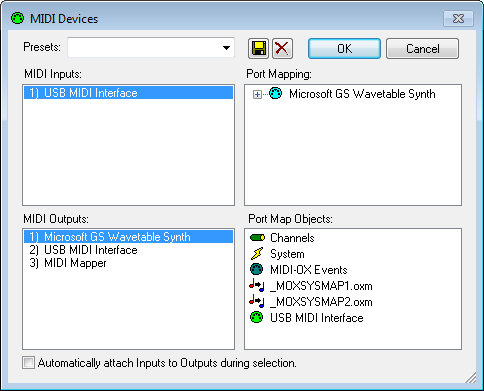The width and height of the screenshot is (484, 391).
Task: Click the MIDI-OX Events connector icon
Action: coord(257,269)
